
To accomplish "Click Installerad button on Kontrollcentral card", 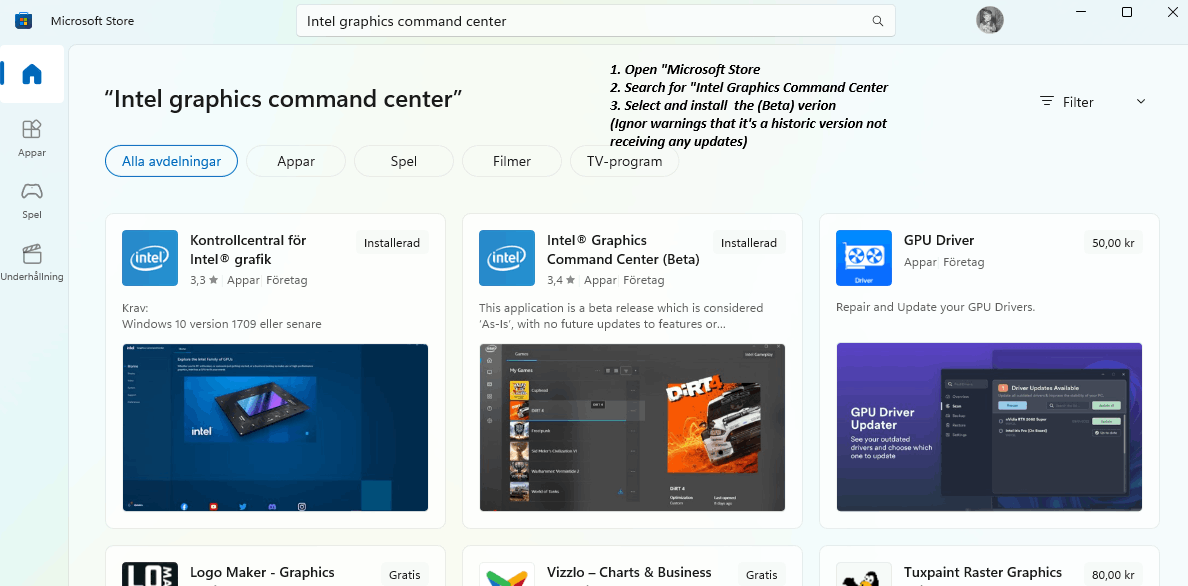I will tap(392, 243).
